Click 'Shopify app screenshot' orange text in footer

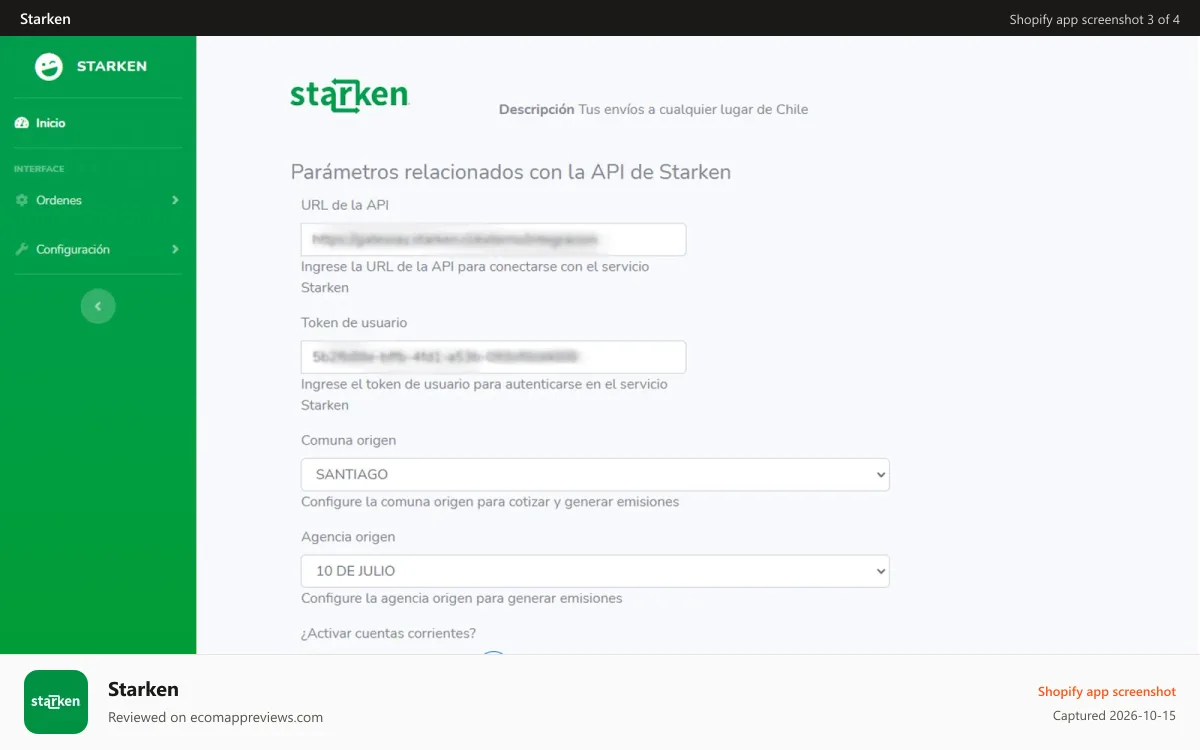pos(1107,692)
